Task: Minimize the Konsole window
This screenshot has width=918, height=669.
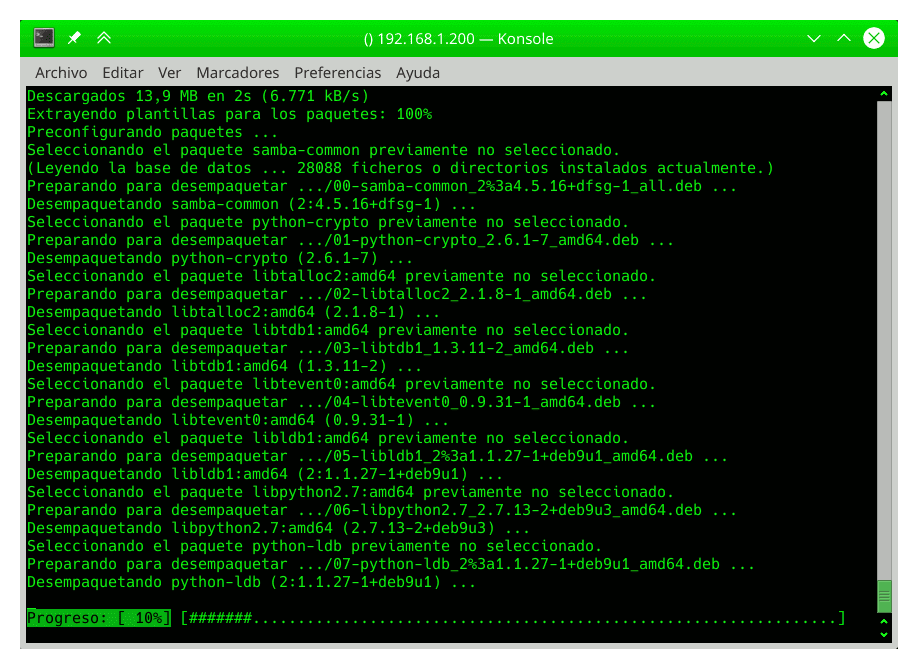Action: pos(814,39)
